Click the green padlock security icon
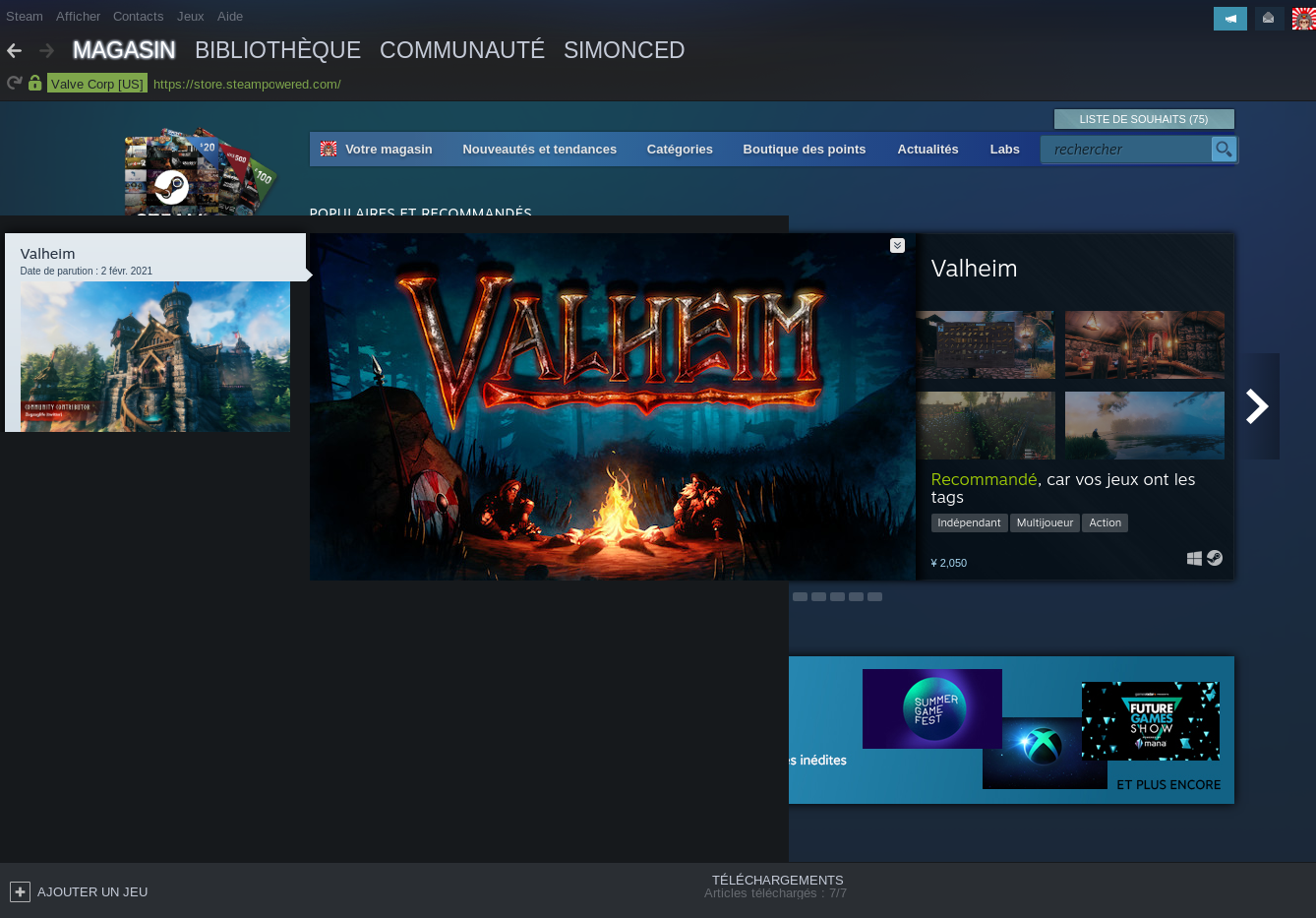This screenshot has width=1316, height=918. tap(35, 83)
